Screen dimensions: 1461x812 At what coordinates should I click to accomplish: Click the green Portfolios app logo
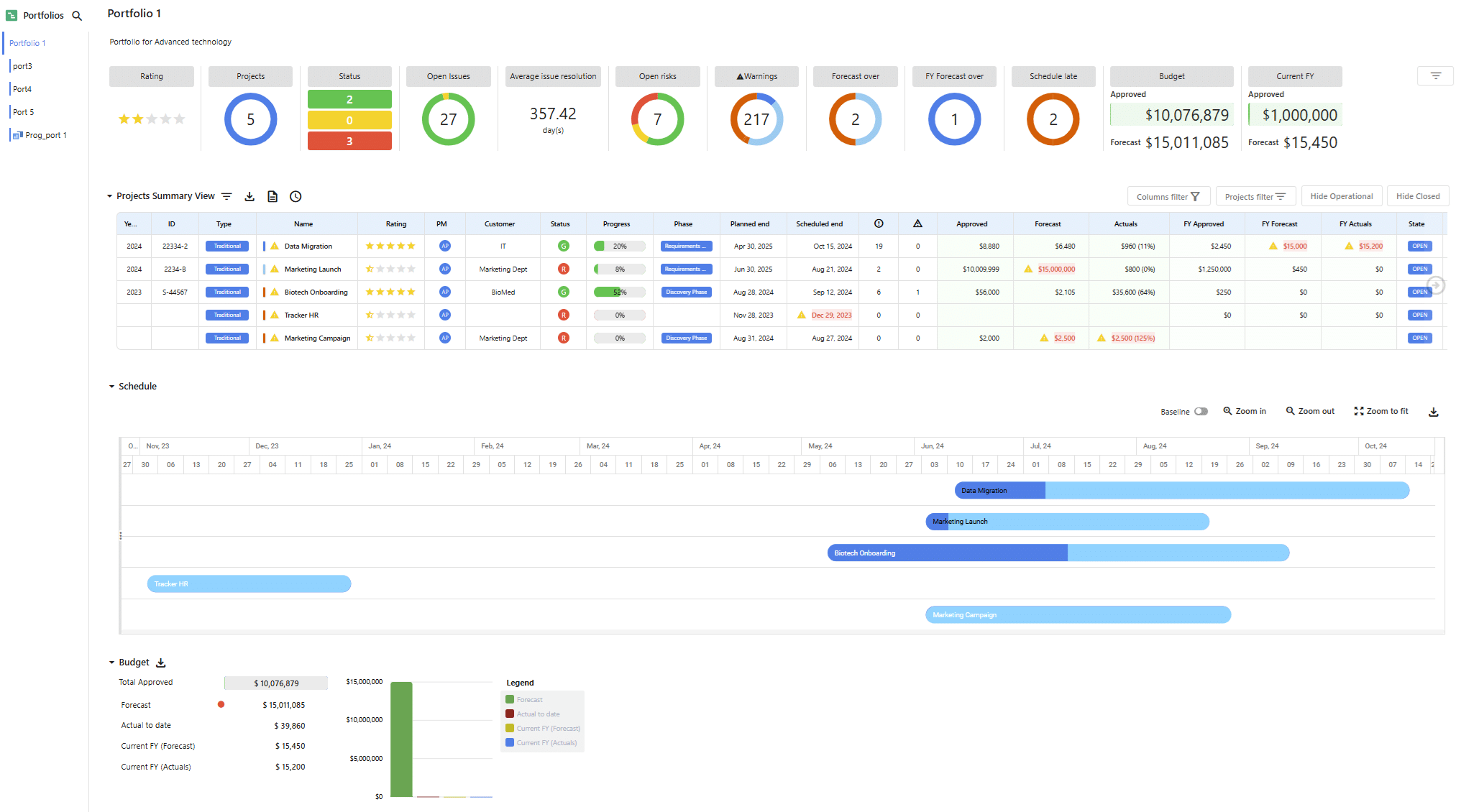(12, 15)
